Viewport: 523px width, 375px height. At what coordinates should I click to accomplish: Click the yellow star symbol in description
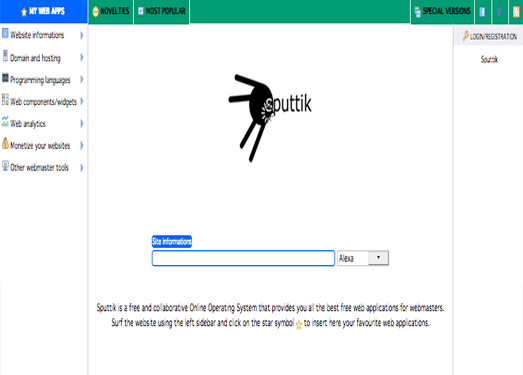click(299, 325)
